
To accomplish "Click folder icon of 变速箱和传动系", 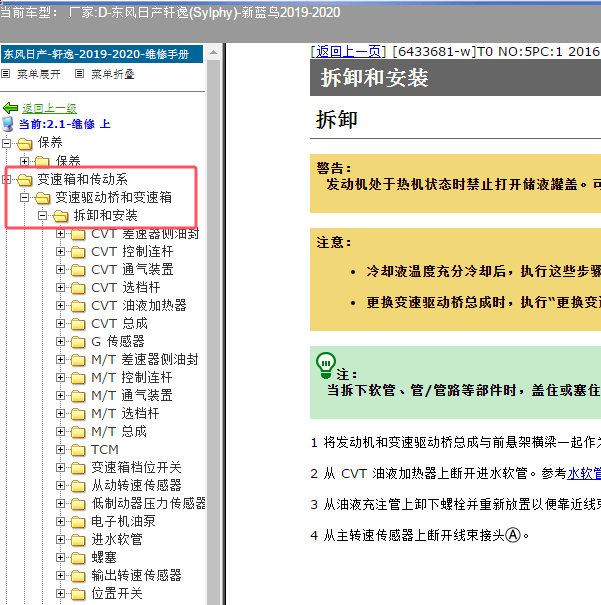I will [25, 180].
